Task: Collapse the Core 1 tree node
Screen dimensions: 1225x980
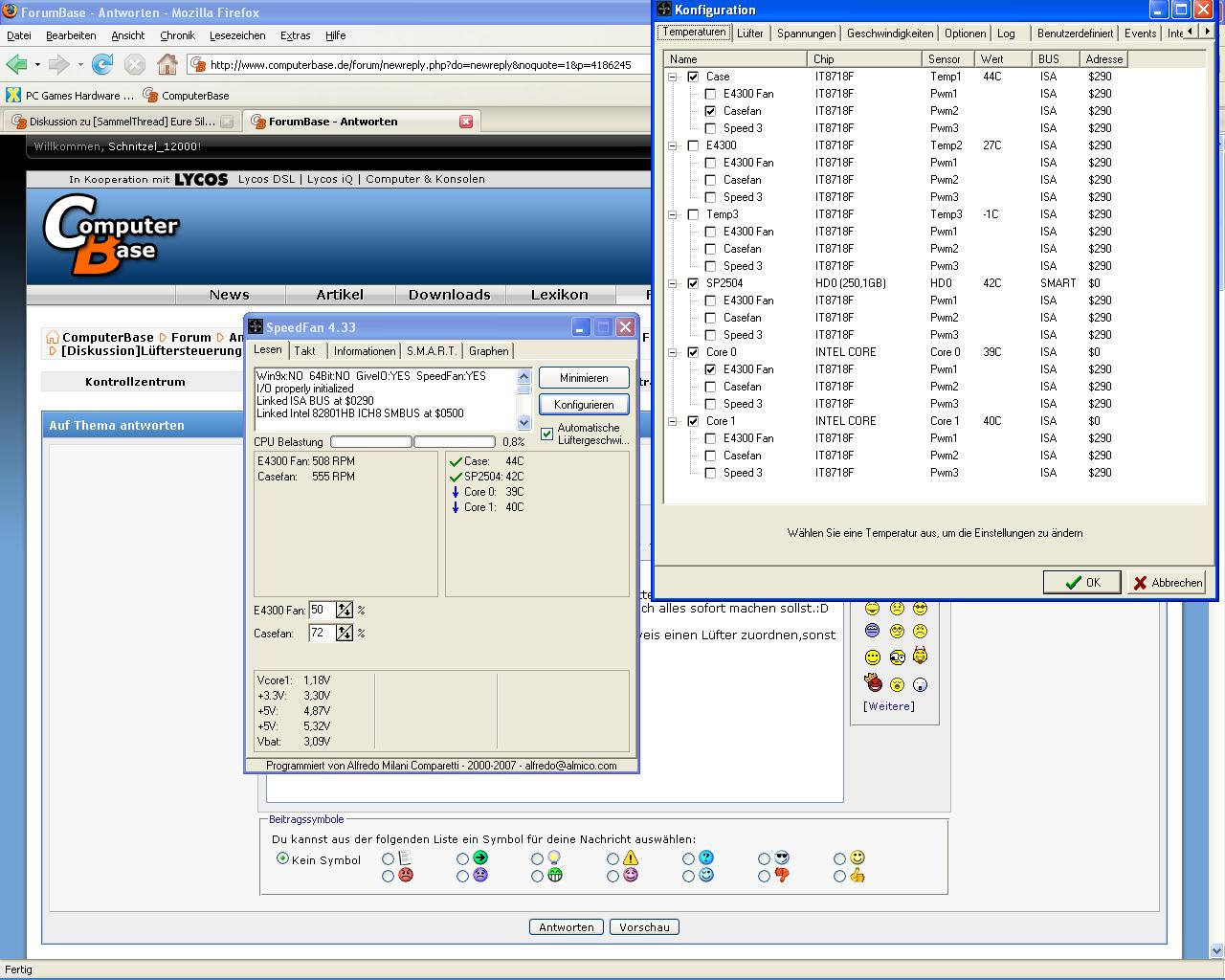Action: click(x=673, y=421)
